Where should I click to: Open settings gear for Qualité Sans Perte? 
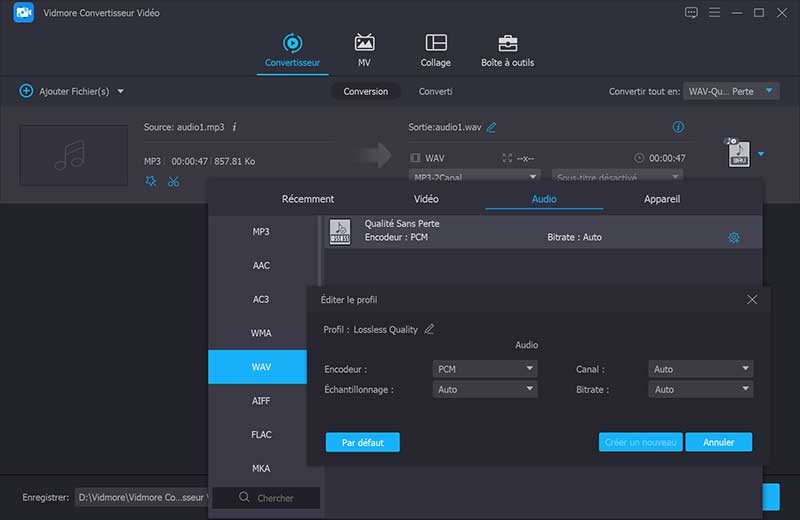click(734, 237)
